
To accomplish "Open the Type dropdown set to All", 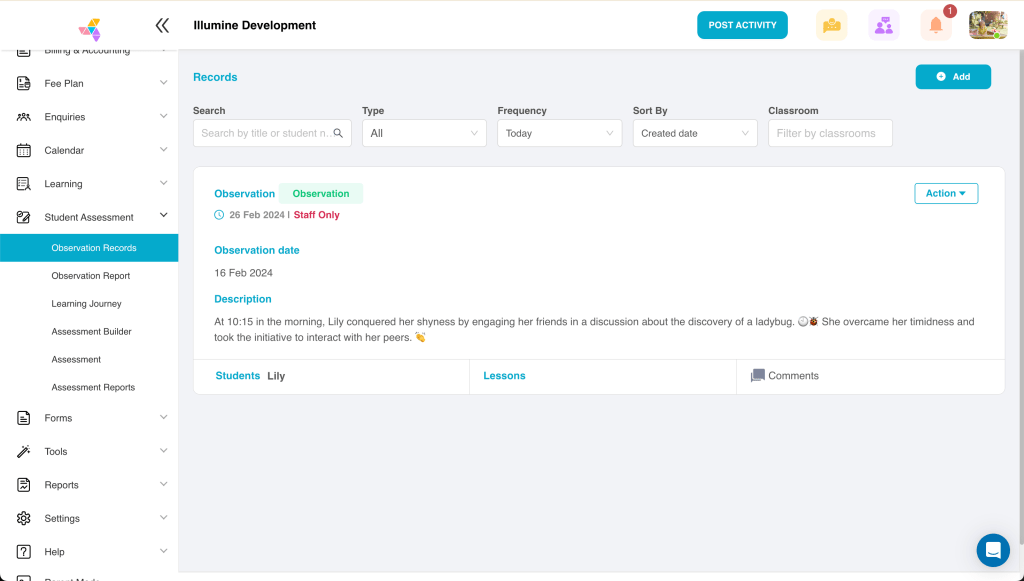I will click(424, 133).
